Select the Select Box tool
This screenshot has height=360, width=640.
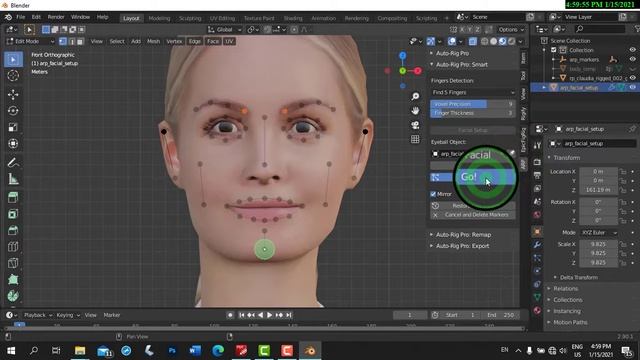pyautogui.click(x=13, y=60)
